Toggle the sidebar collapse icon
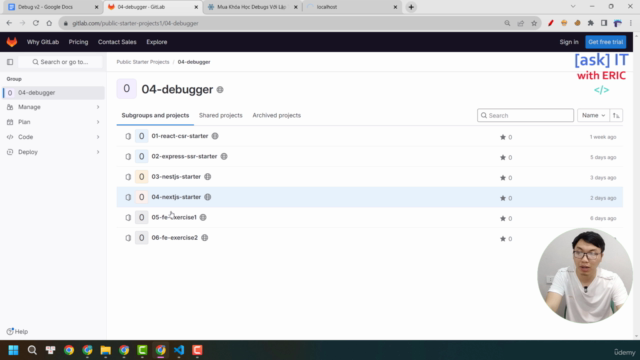Image resolution: width=640 pixels, height=360 pixels. click(x=10, y=62)
